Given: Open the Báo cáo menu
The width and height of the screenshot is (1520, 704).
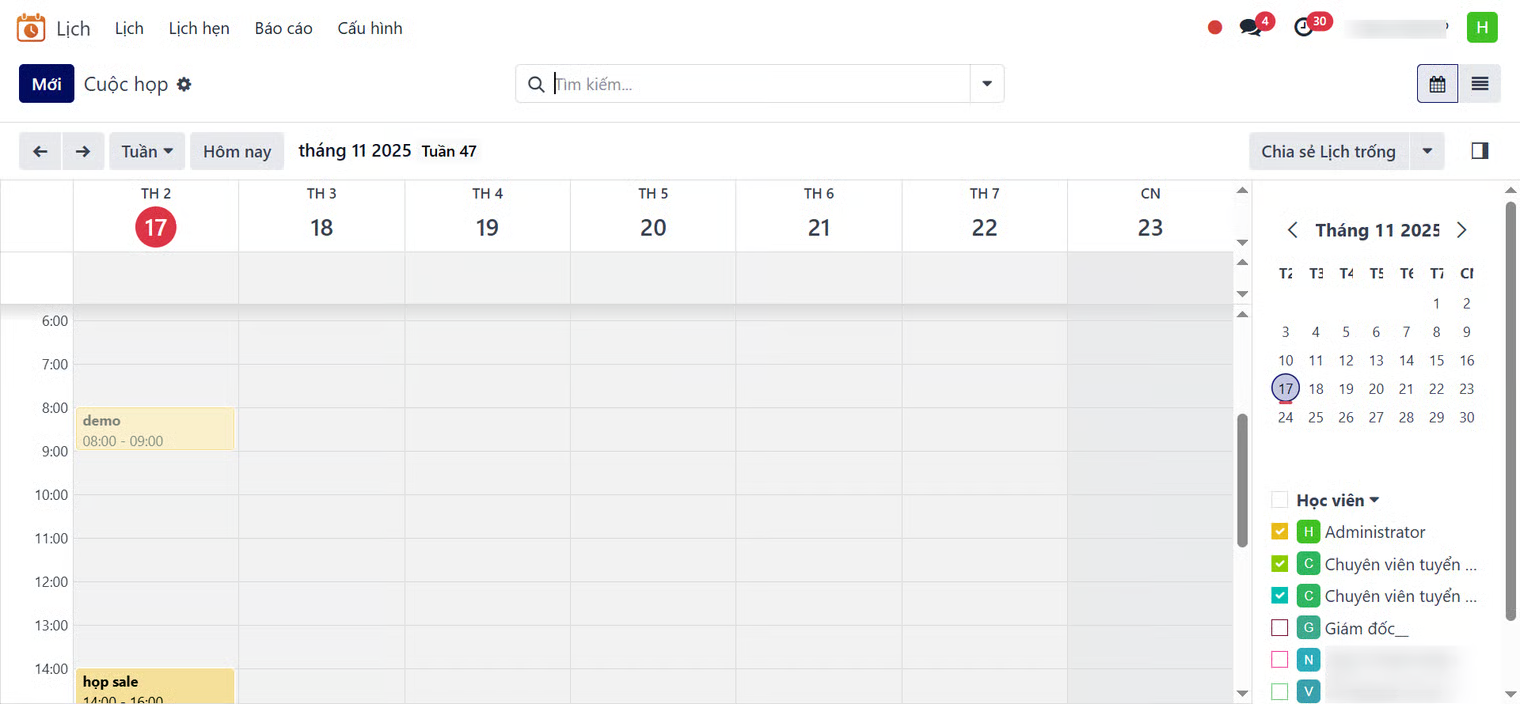Looking at the screenshot, I should point(283,28).
